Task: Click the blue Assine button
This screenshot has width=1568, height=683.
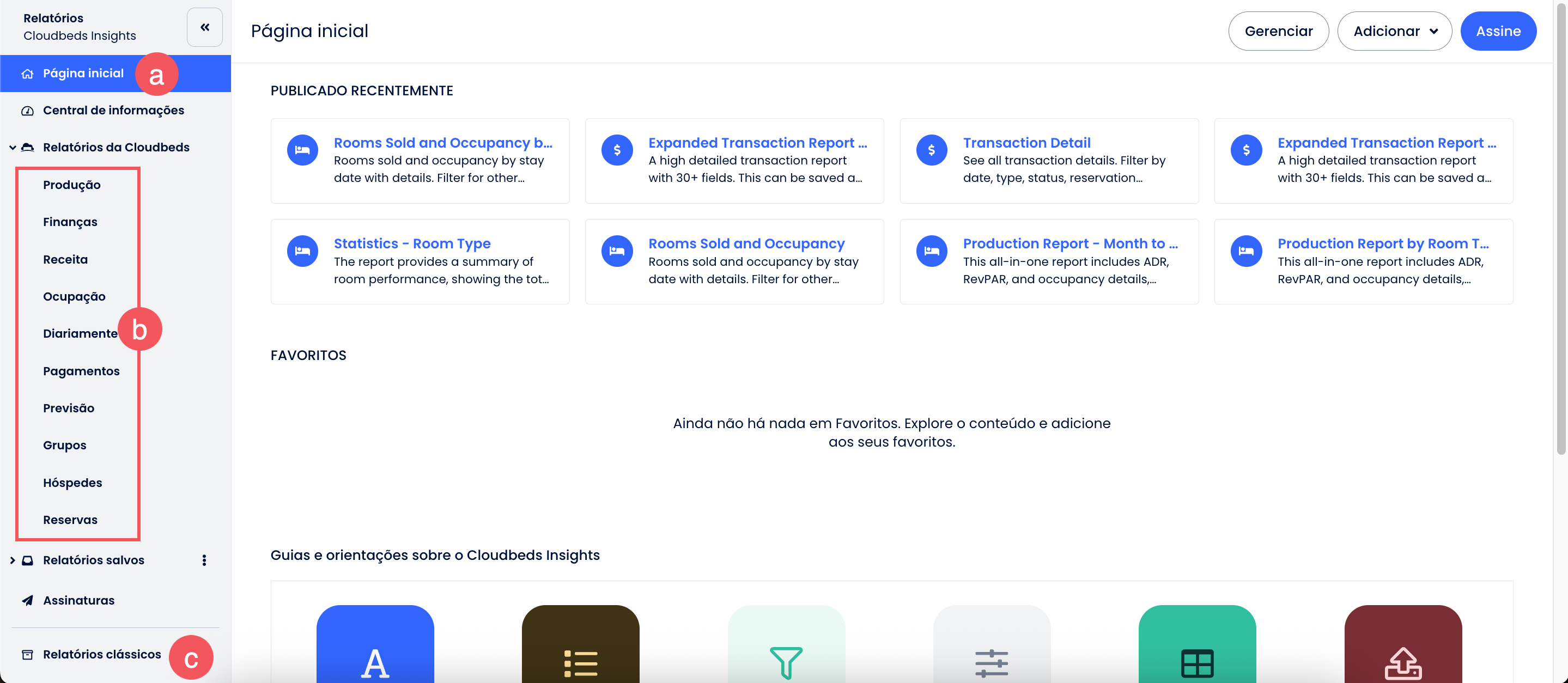Action: point(1497,31)
